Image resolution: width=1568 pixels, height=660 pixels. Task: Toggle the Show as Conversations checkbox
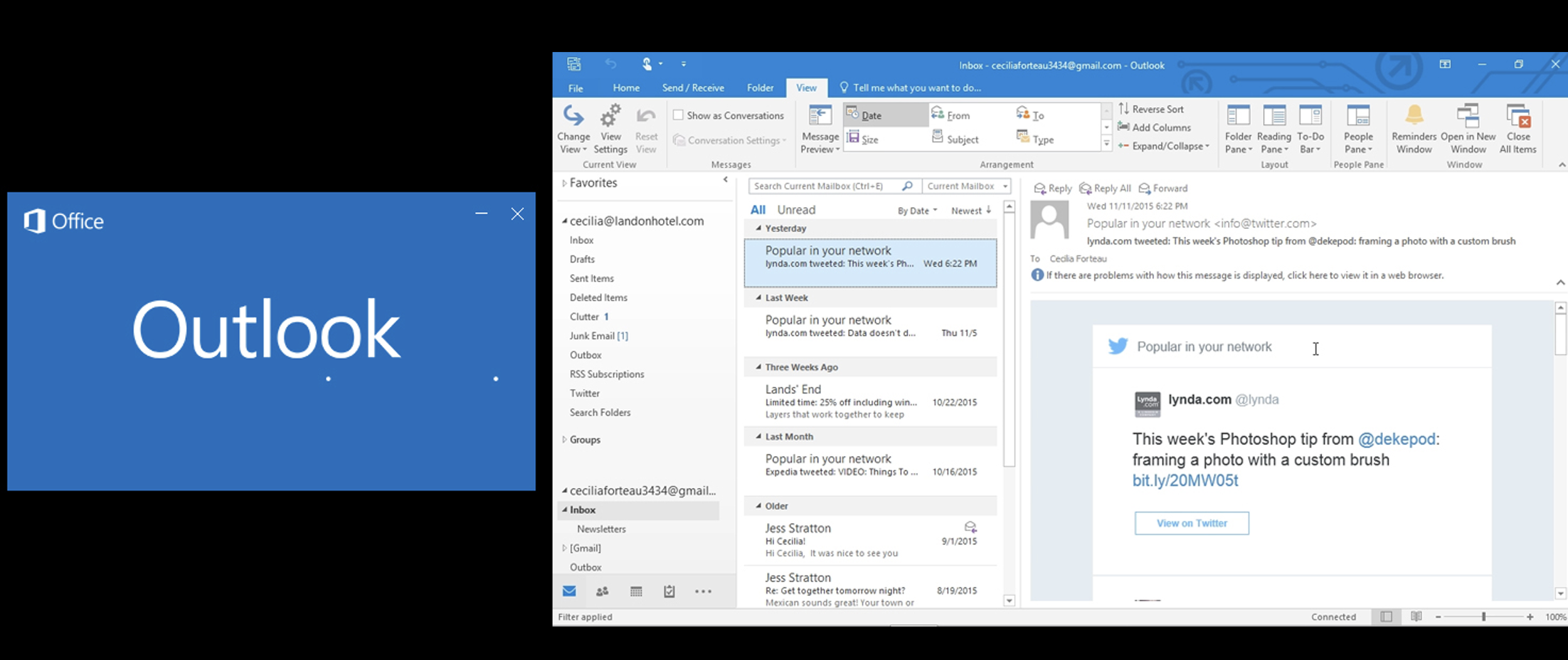(x=678, y=115)
